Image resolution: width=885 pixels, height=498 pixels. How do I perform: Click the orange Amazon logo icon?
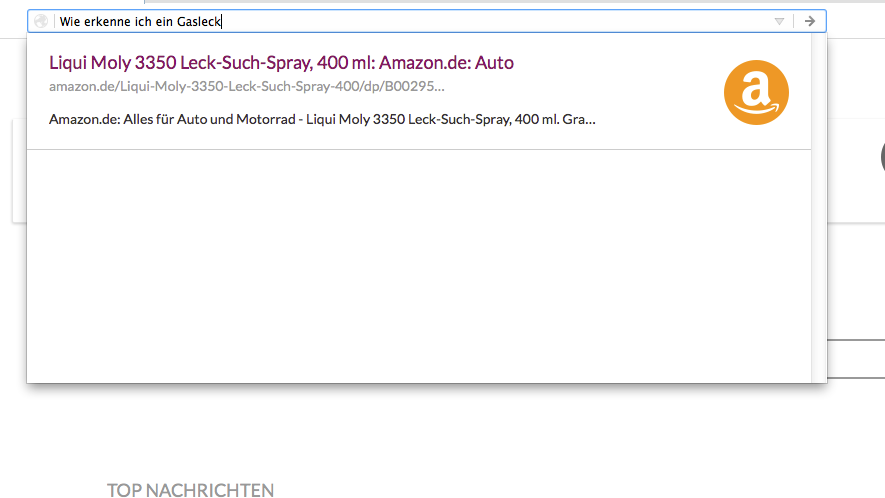756,92
